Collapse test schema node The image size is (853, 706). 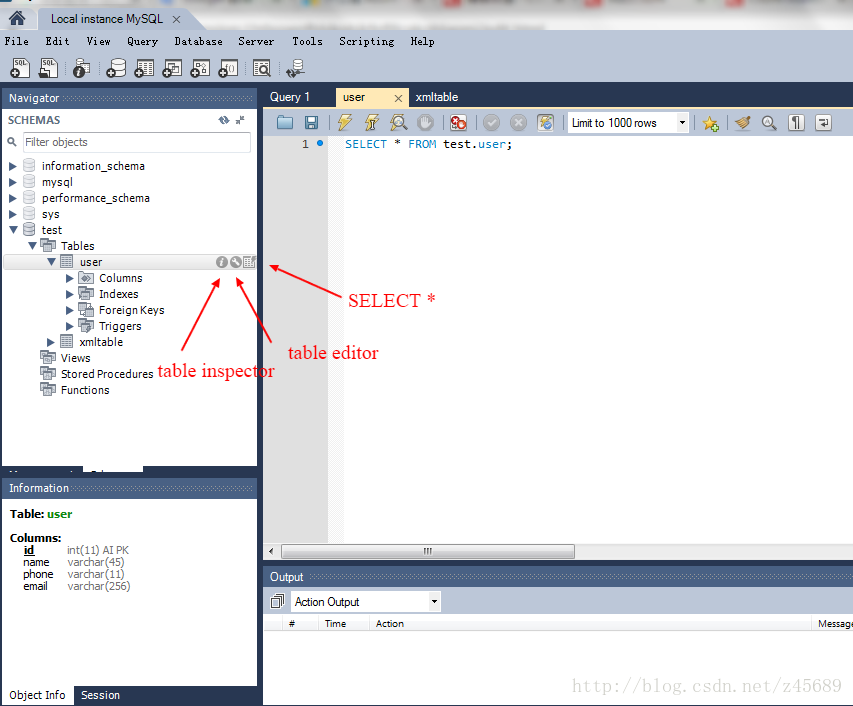coord(14,230)
